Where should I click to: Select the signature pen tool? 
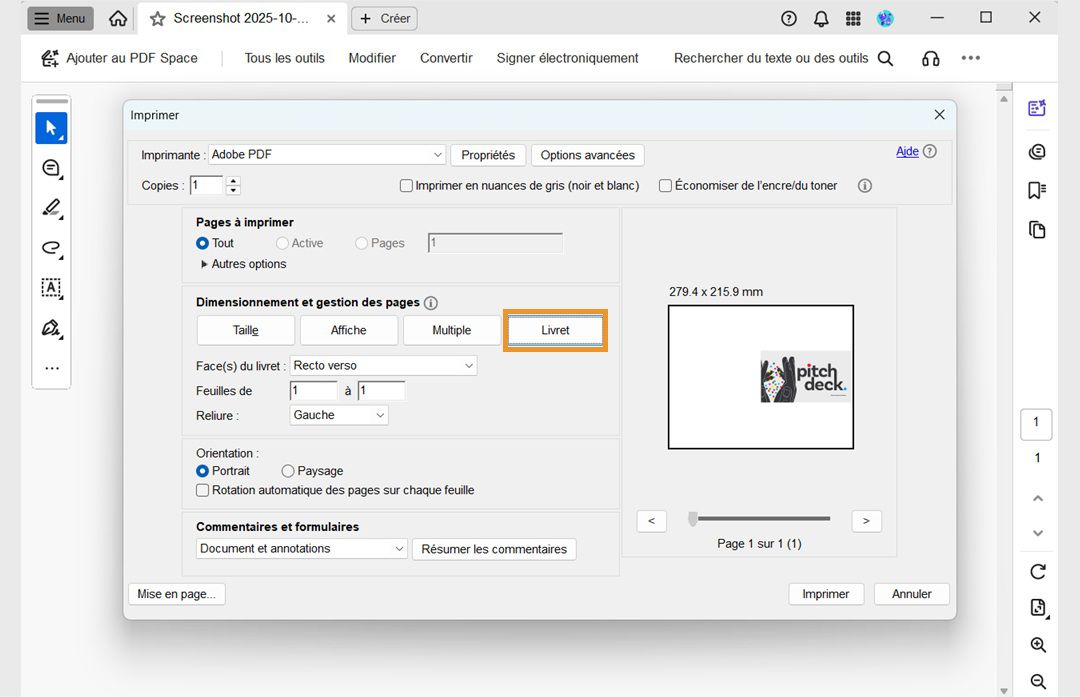point(51,328)
